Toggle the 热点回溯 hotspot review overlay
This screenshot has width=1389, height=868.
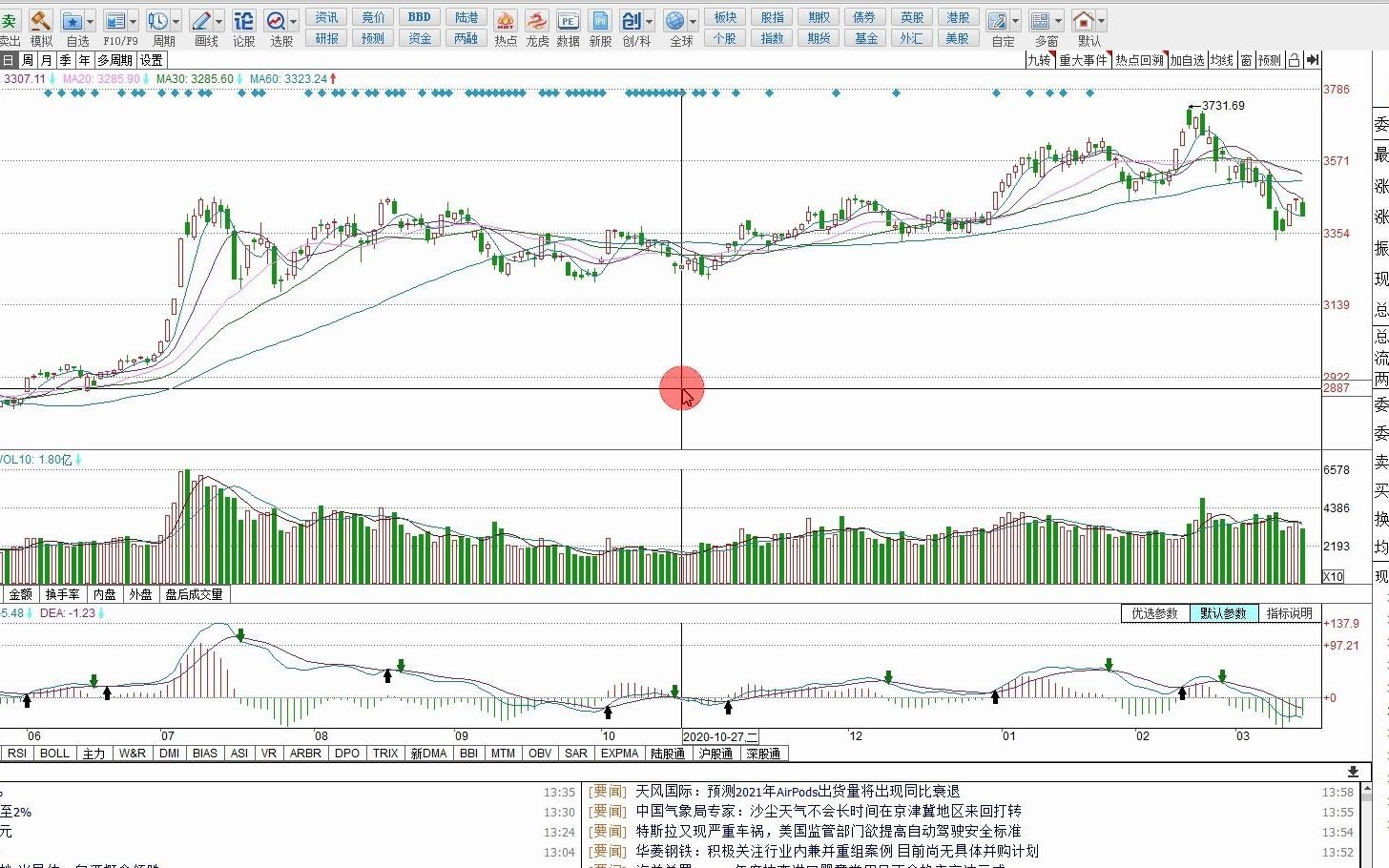click(x=1140, y=60)
